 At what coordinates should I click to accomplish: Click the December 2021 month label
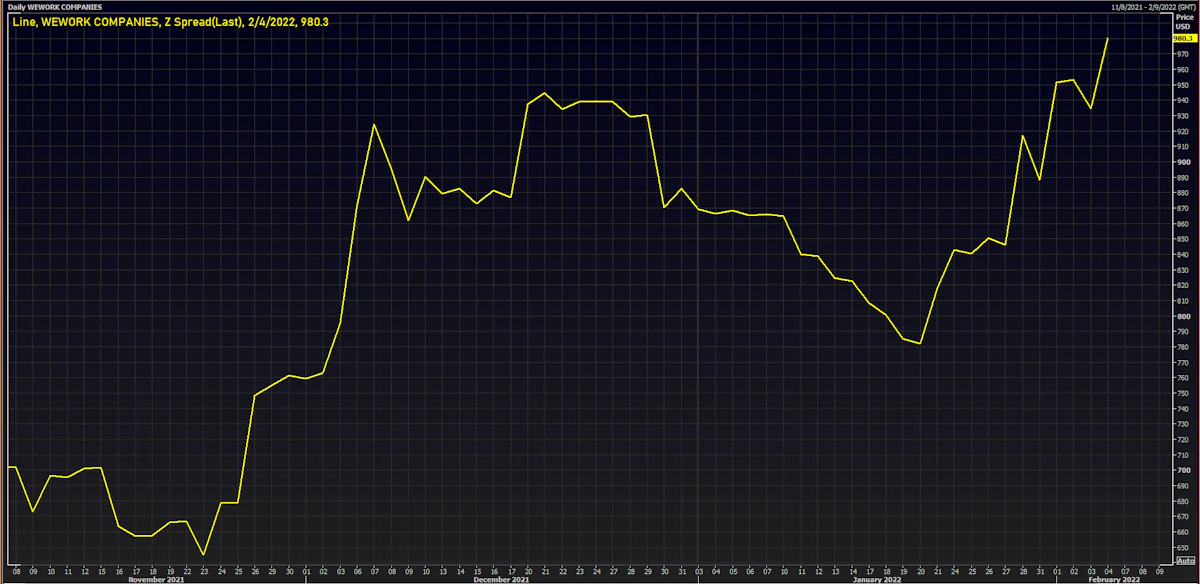[502, 579]
